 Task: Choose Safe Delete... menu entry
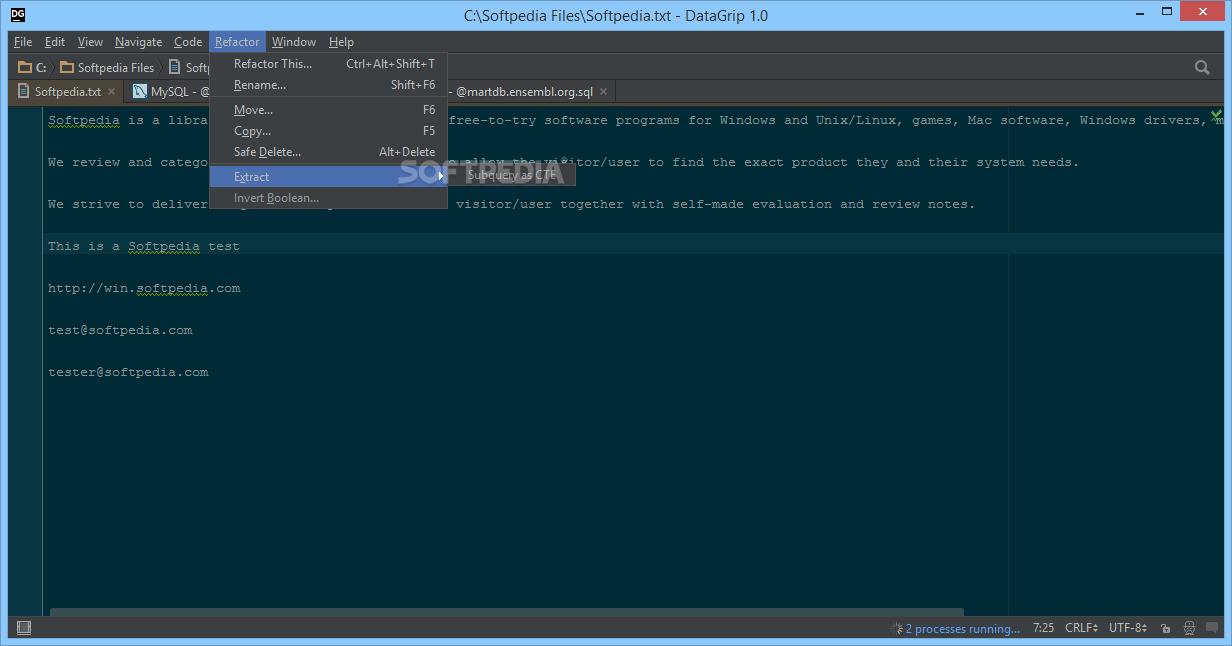328,152
